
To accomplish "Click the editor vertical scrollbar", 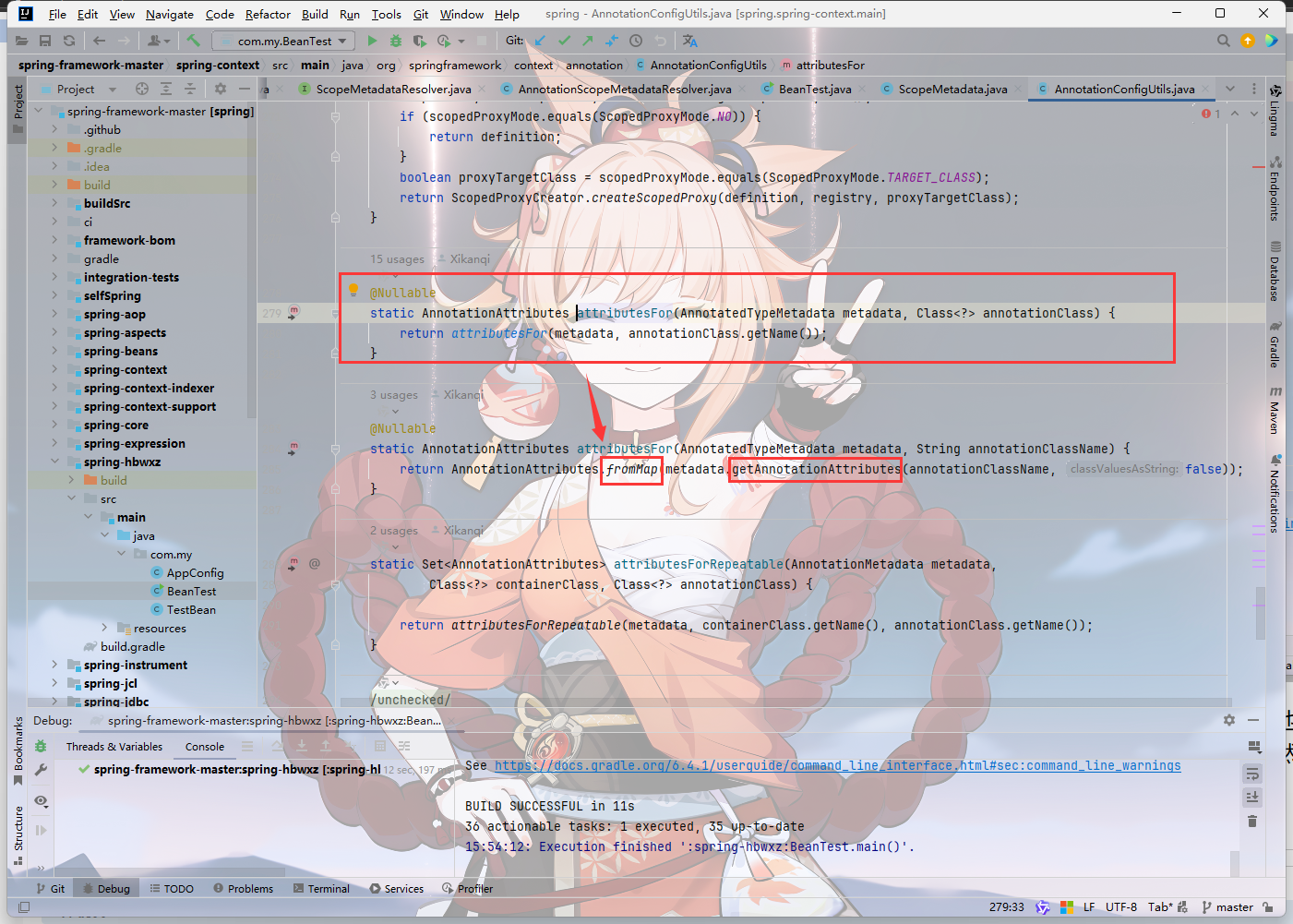I will 1260,613.
